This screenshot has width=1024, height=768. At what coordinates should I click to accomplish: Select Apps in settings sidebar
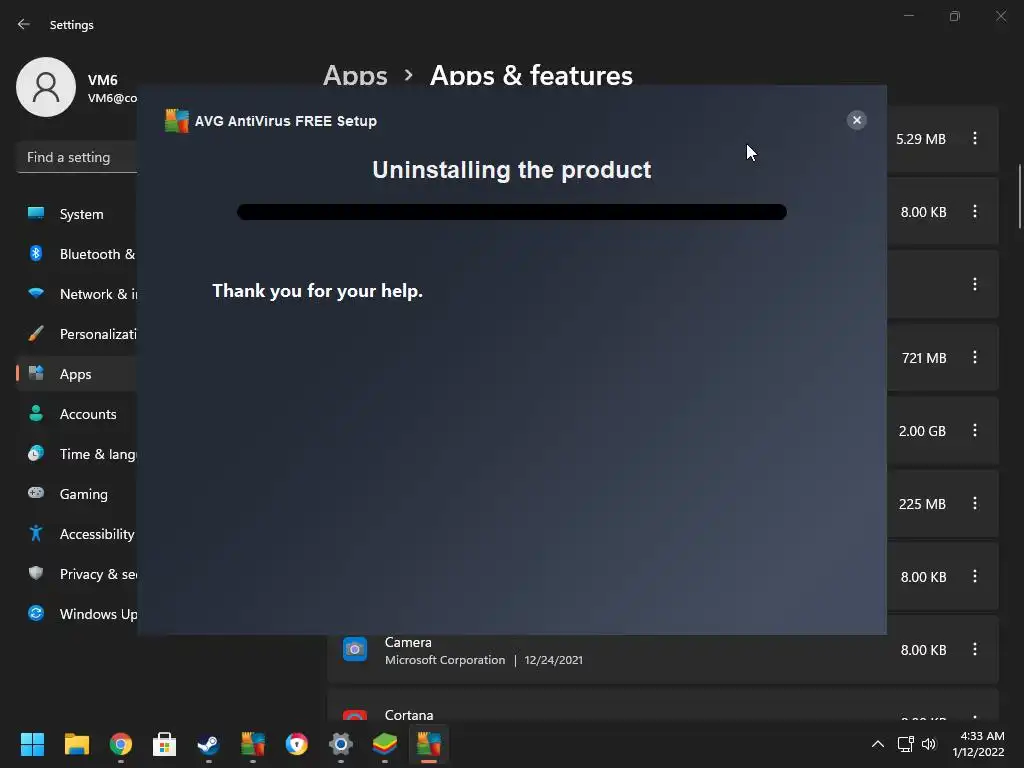[77, 374]
